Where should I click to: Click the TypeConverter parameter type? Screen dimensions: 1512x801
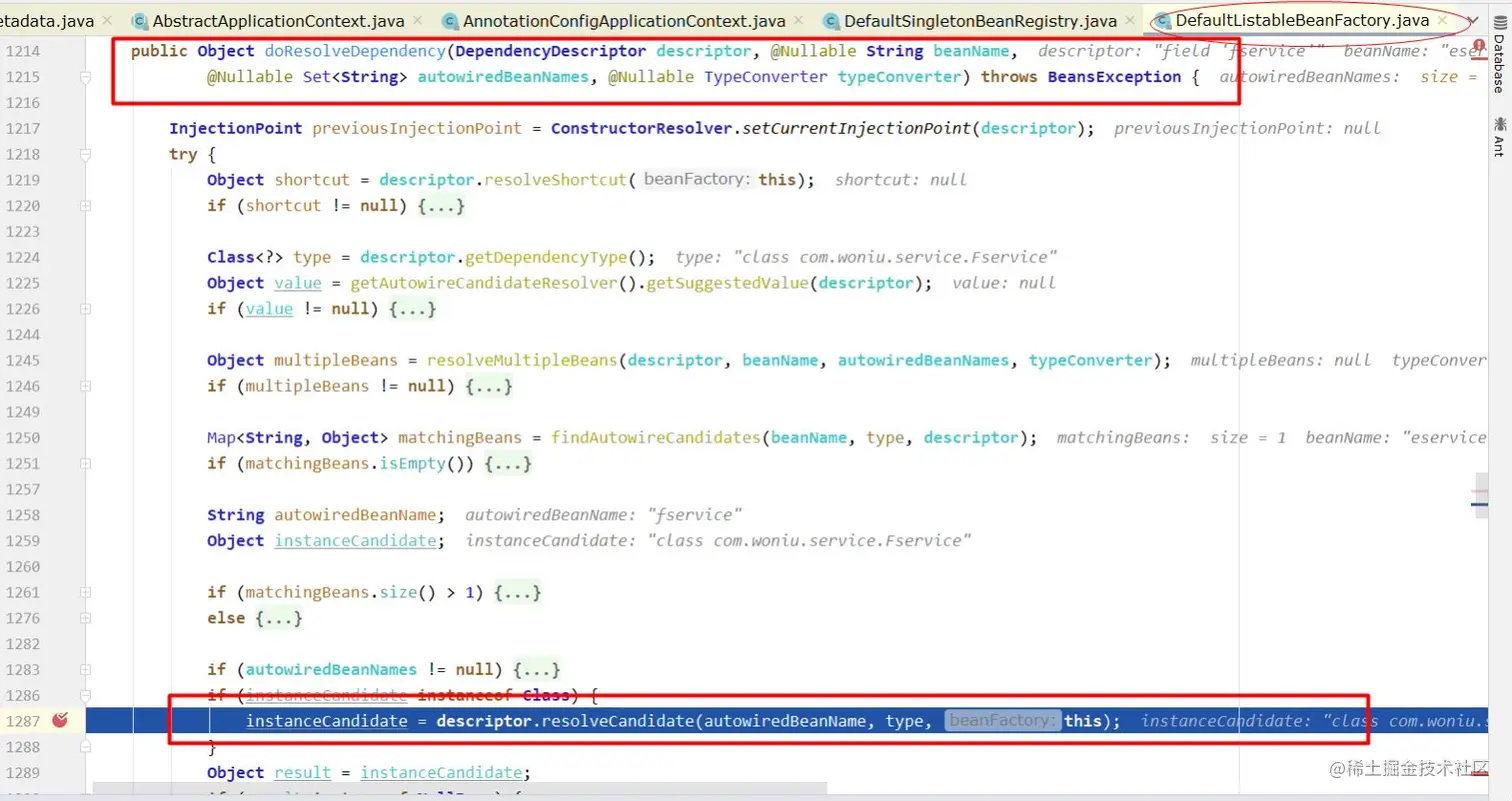pyautogui.click(x=766, y=77)
